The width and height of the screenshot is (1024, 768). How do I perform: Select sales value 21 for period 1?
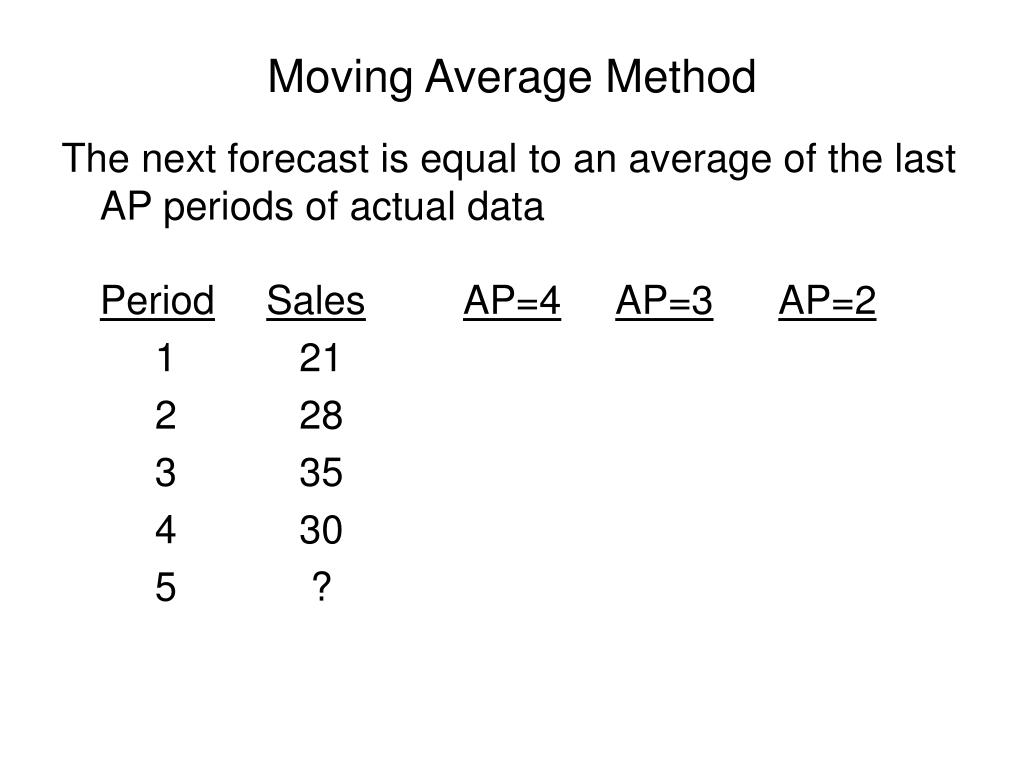(319, 358)
